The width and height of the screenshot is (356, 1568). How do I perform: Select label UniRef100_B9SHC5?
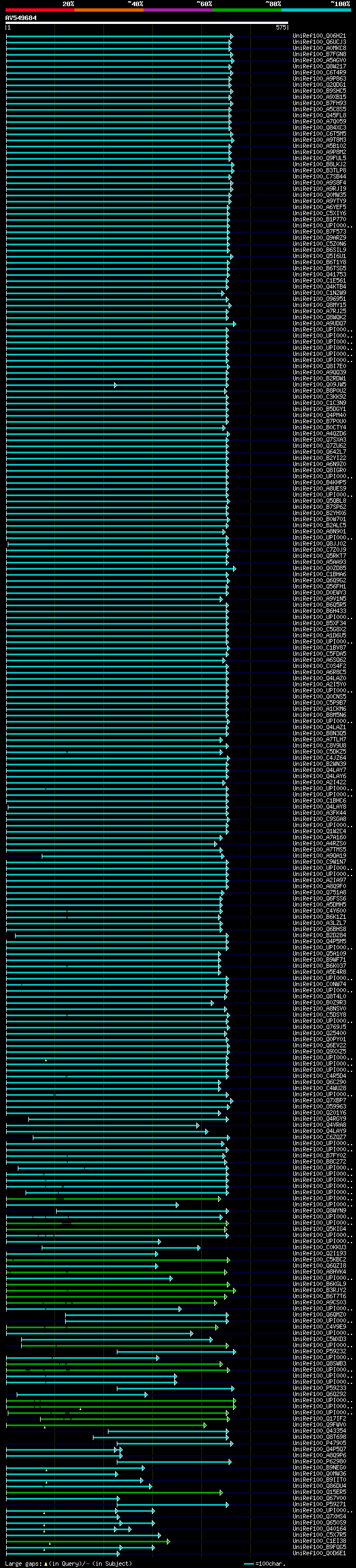pyautogui.click(x=319, y=91)
